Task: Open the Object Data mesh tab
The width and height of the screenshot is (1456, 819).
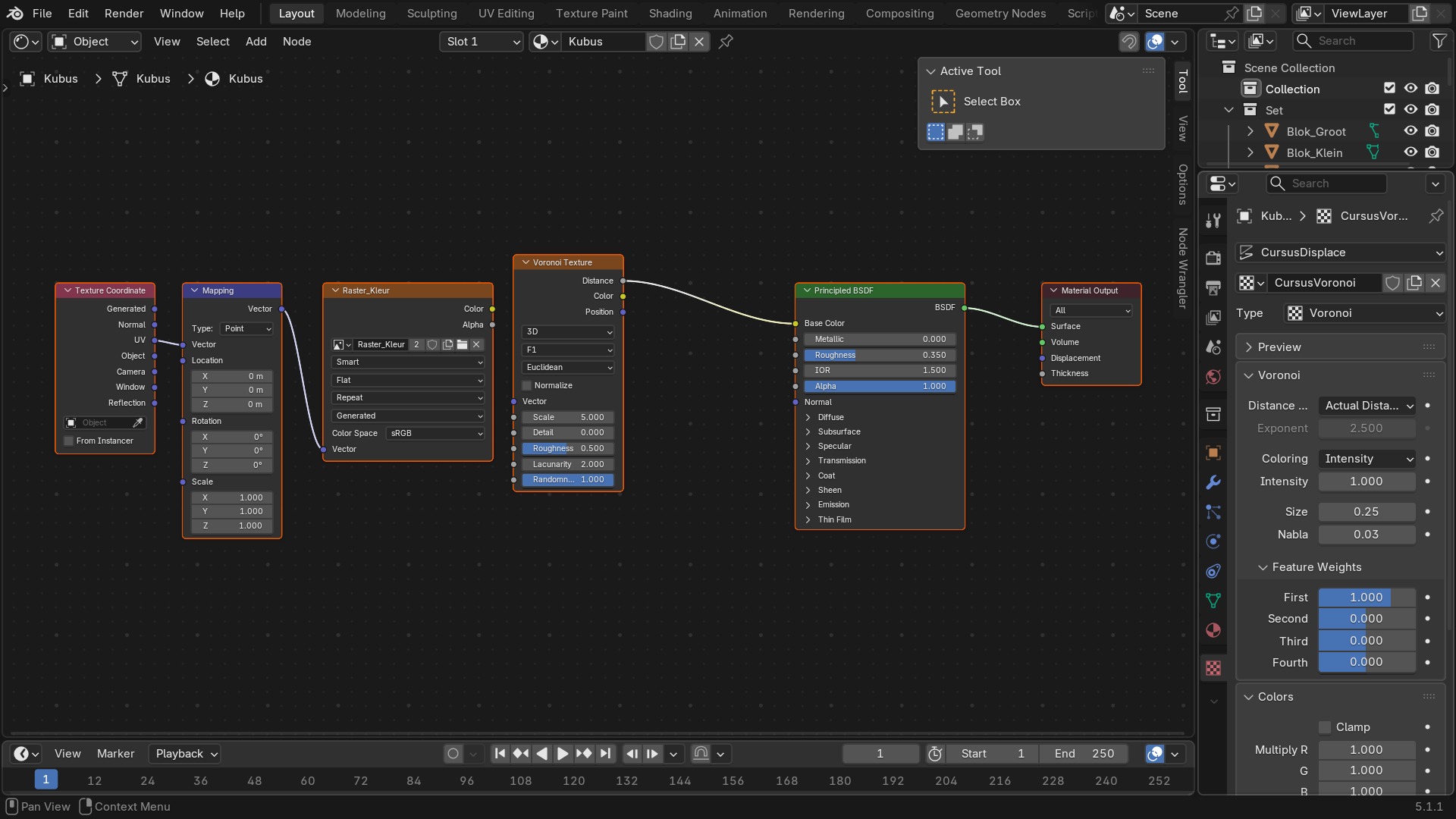Action: 1213,601
